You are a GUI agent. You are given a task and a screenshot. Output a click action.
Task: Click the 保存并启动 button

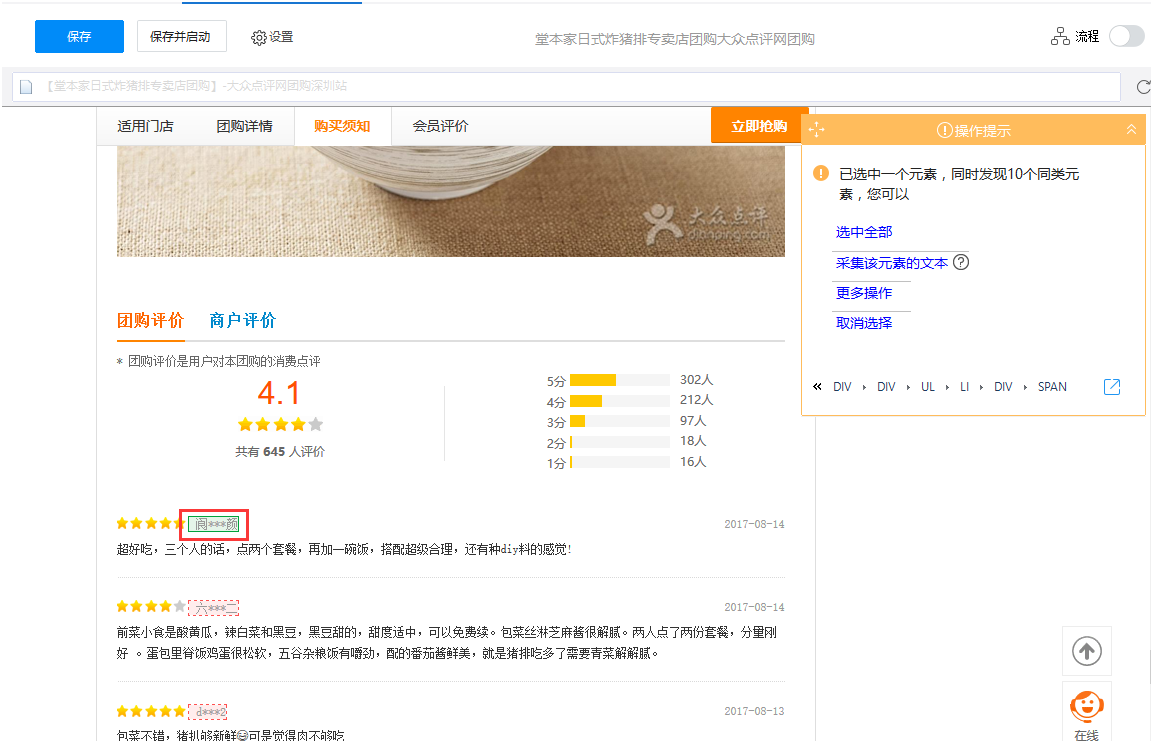point(181,37)
